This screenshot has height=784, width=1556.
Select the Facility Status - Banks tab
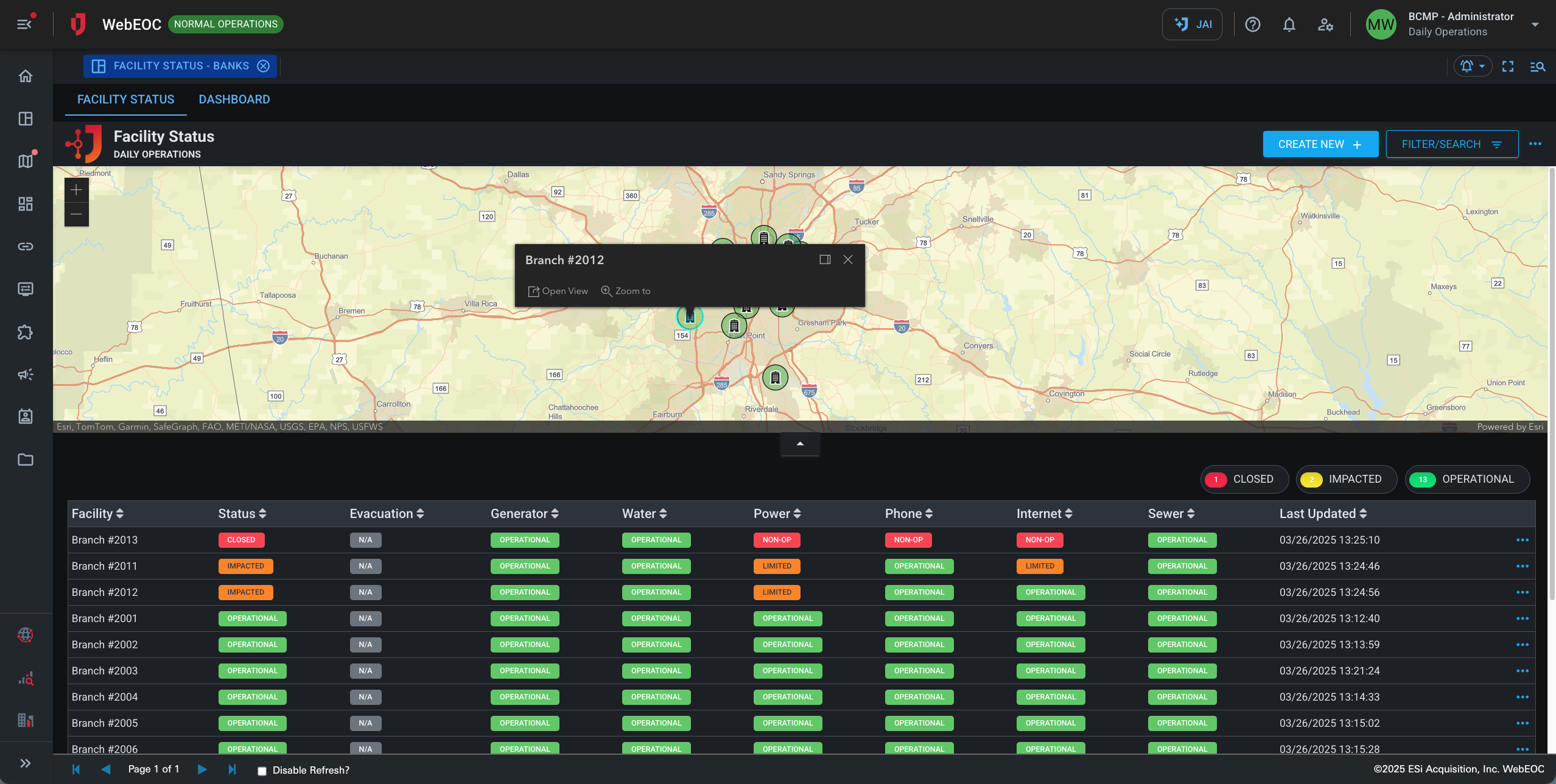coord(181,66)
